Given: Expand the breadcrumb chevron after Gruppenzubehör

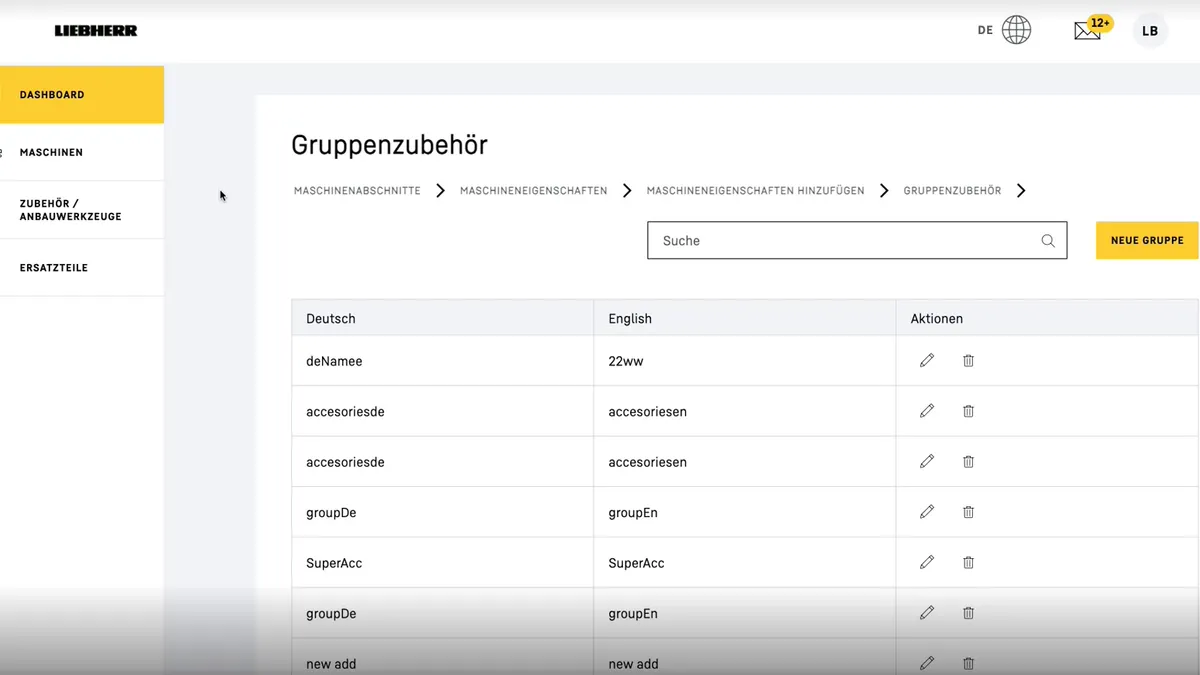Looking at the screenshot, I should click(x=1021, y=190).
